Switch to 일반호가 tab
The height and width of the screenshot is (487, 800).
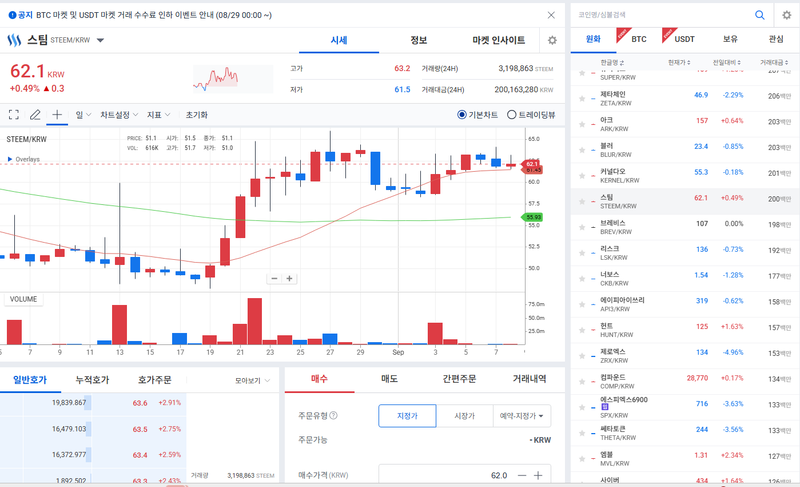click(x=30, y=380)
